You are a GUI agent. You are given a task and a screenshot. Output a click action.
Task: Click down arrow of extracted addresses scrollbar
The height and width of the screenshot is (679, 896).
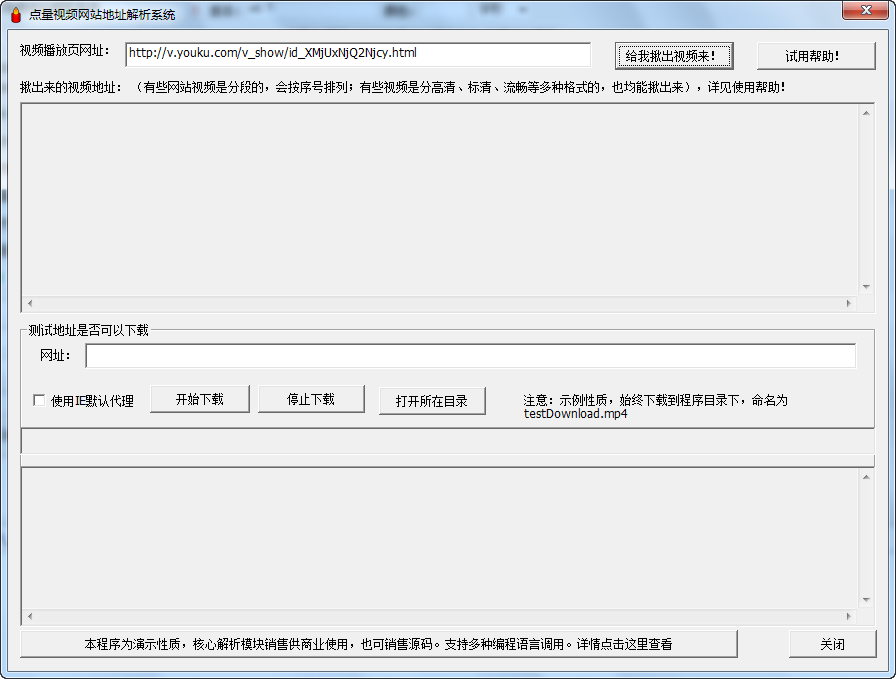(866, 286)
